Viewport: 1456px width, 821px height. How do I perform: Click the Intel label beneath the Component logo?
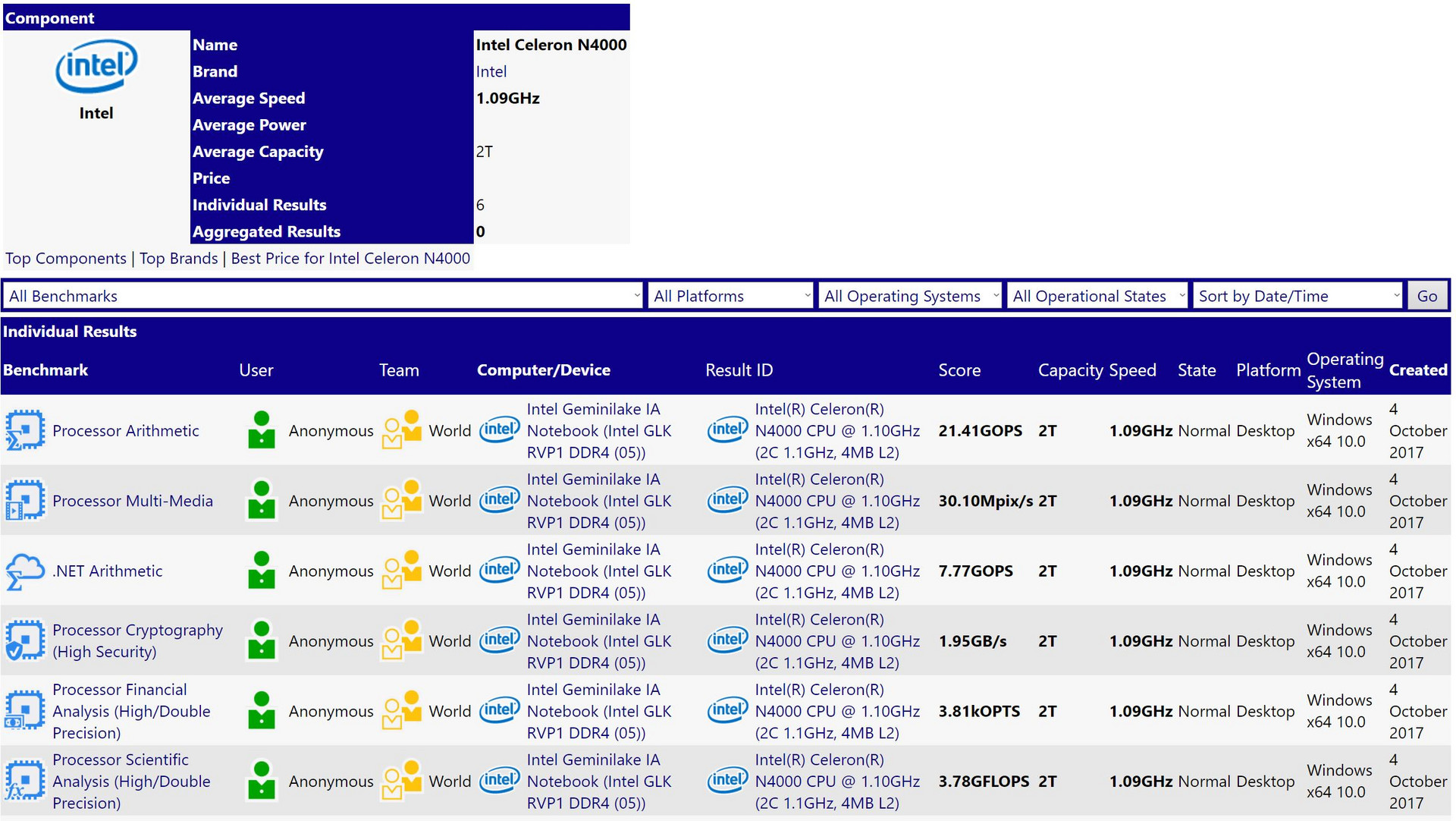coord(96,113)
